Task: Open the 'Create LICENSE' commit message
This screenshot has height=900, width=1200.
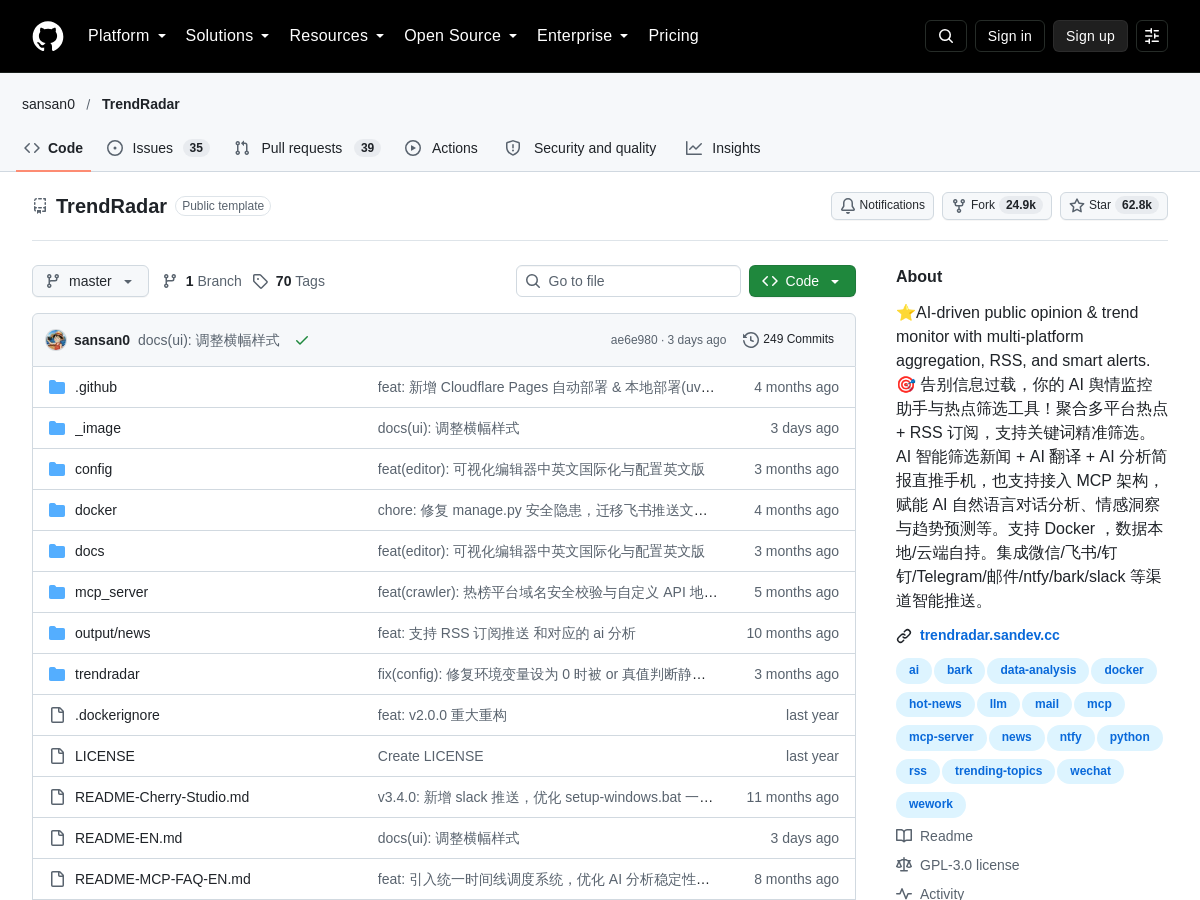Action: 431,756
